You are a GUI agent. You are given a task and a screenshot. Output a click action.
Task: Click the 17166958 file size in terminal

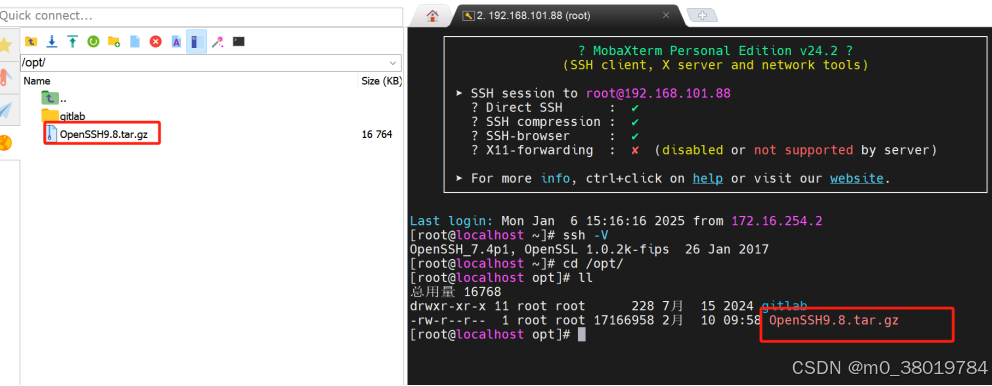624,320
